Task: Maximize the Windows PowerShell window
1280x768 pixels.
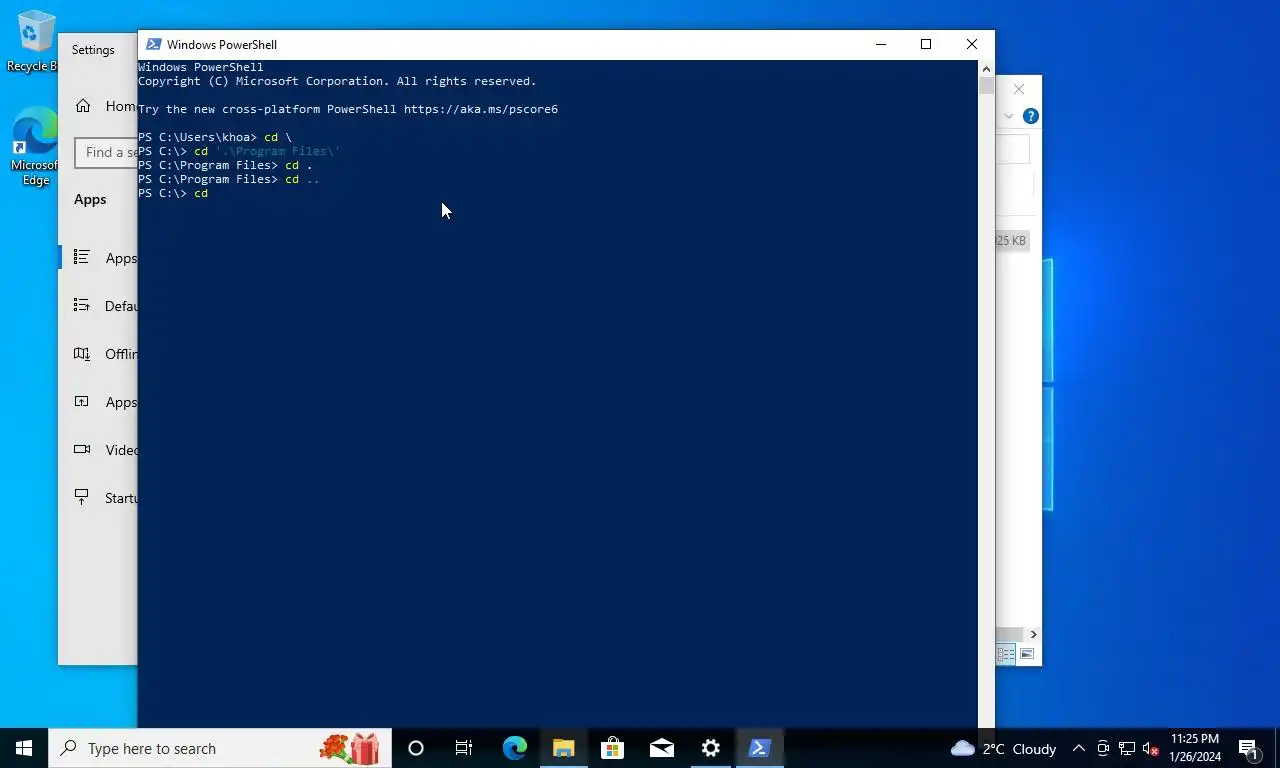Action: click(926, 44)
